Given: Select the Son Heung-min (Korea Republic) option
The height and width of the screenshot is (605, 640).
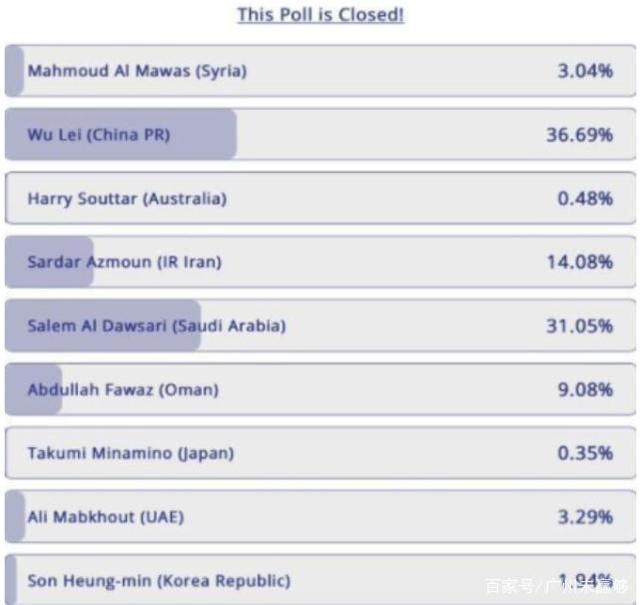Looking at the screenshot, I should point(159,580).
